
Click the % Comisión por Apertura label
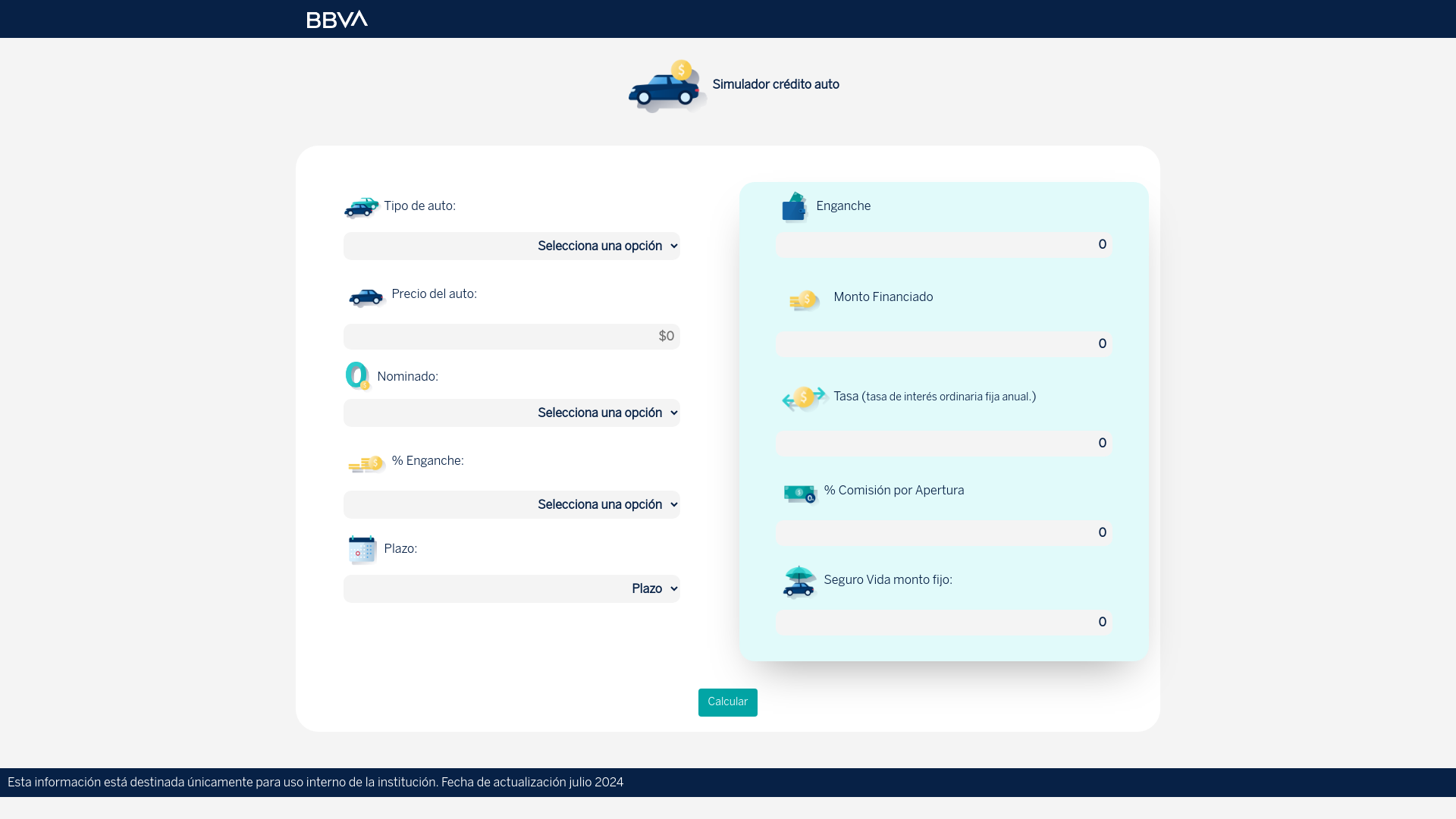[894, 491]
